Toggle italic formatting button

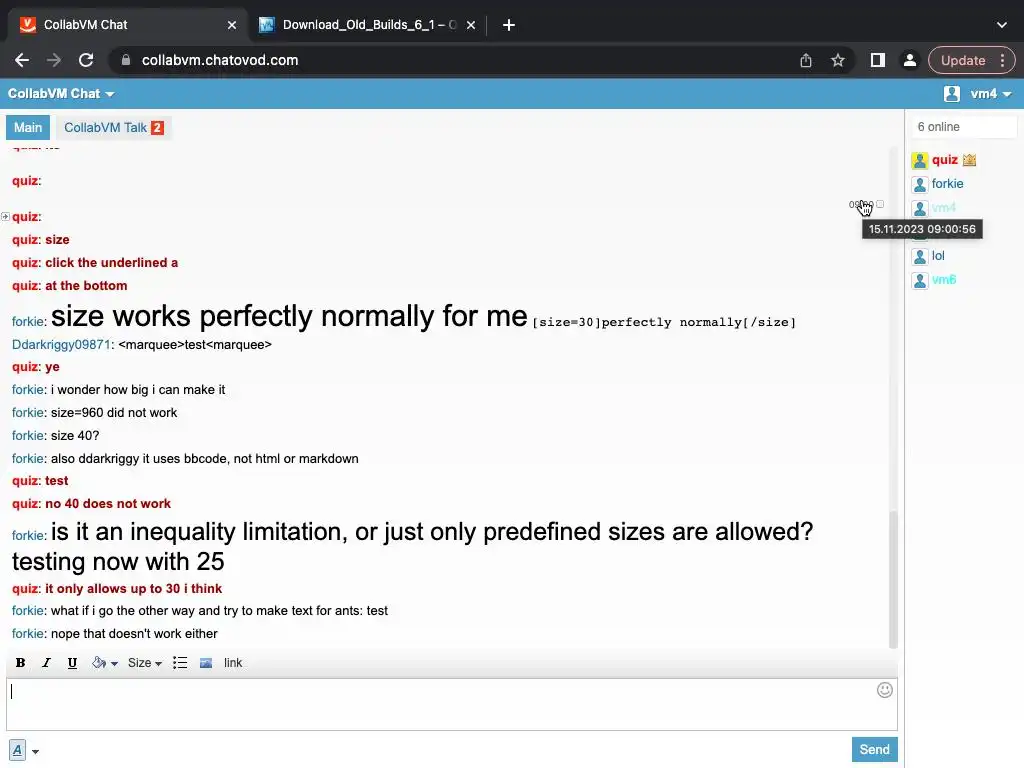(46, 663)
